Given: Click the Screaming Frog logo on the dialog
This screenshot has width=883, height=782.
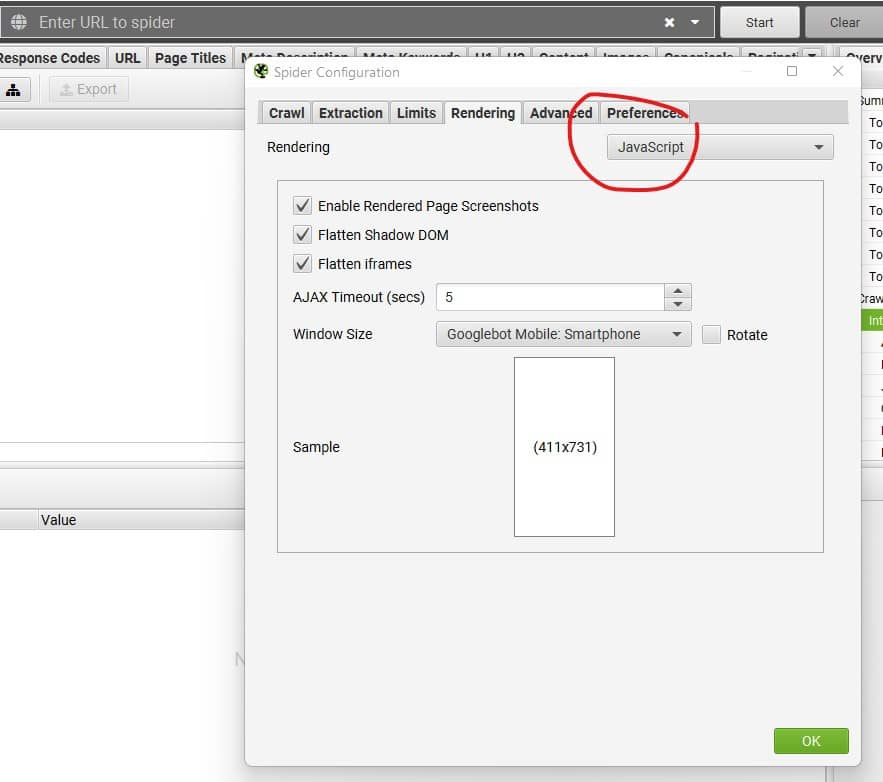Looking at the screenshot, I should pos(261,71).
